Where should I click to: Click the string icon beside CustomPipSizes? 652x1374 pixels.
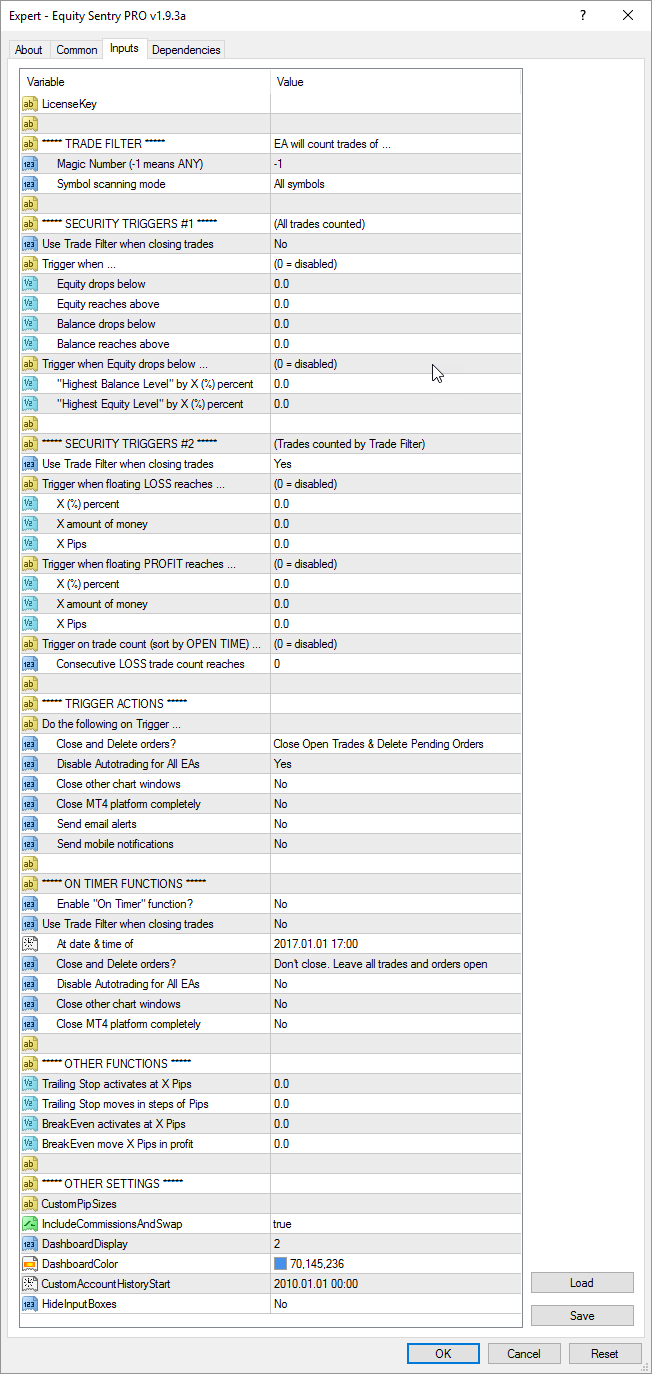29,1204
